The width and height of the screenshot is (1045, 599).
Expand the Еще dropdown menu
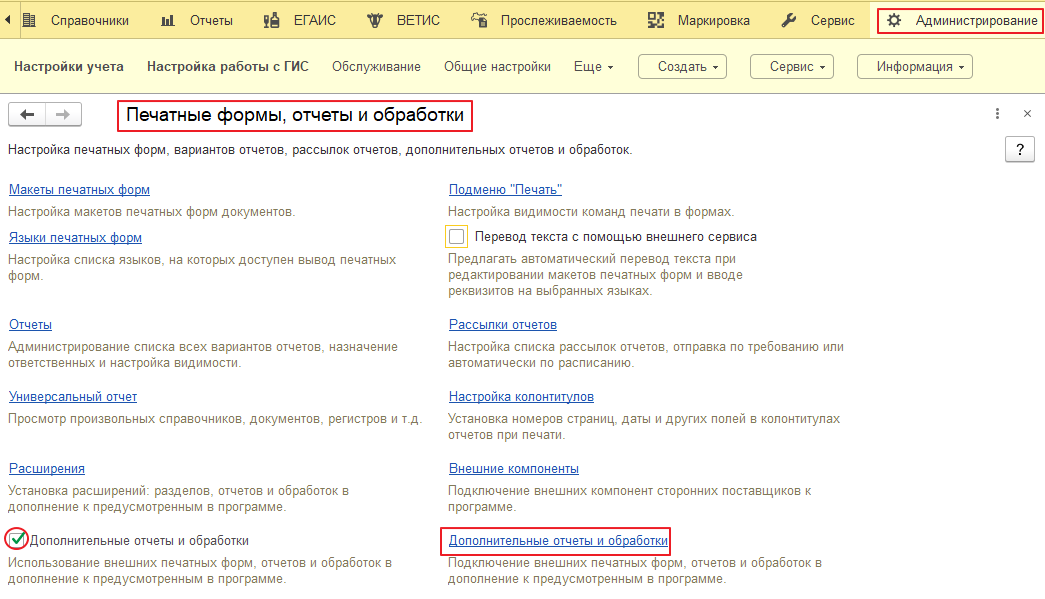click(x=593, y=66)
